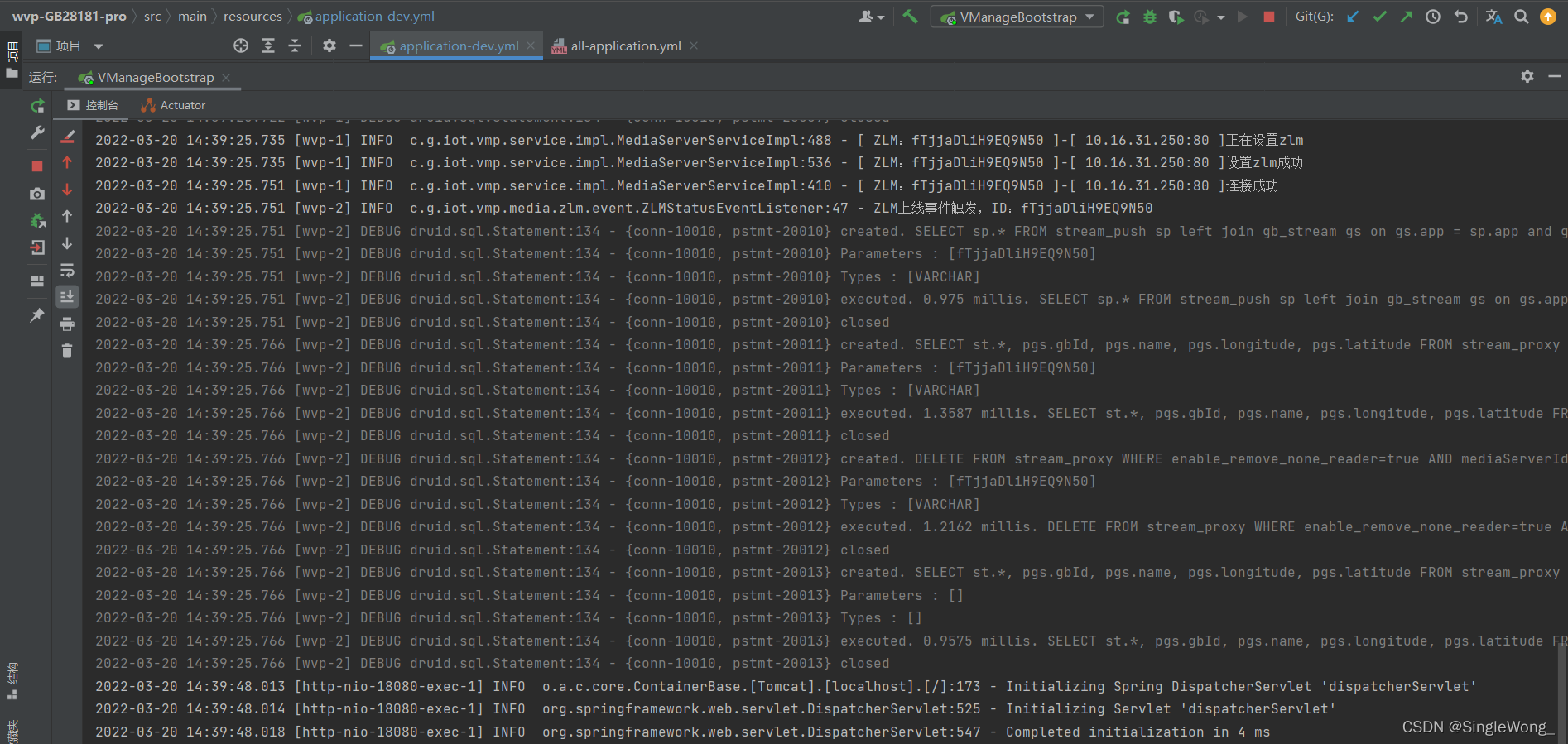
Task: Click the application-dev.yml breadcrumb
Action: click(x=366, y=17)
